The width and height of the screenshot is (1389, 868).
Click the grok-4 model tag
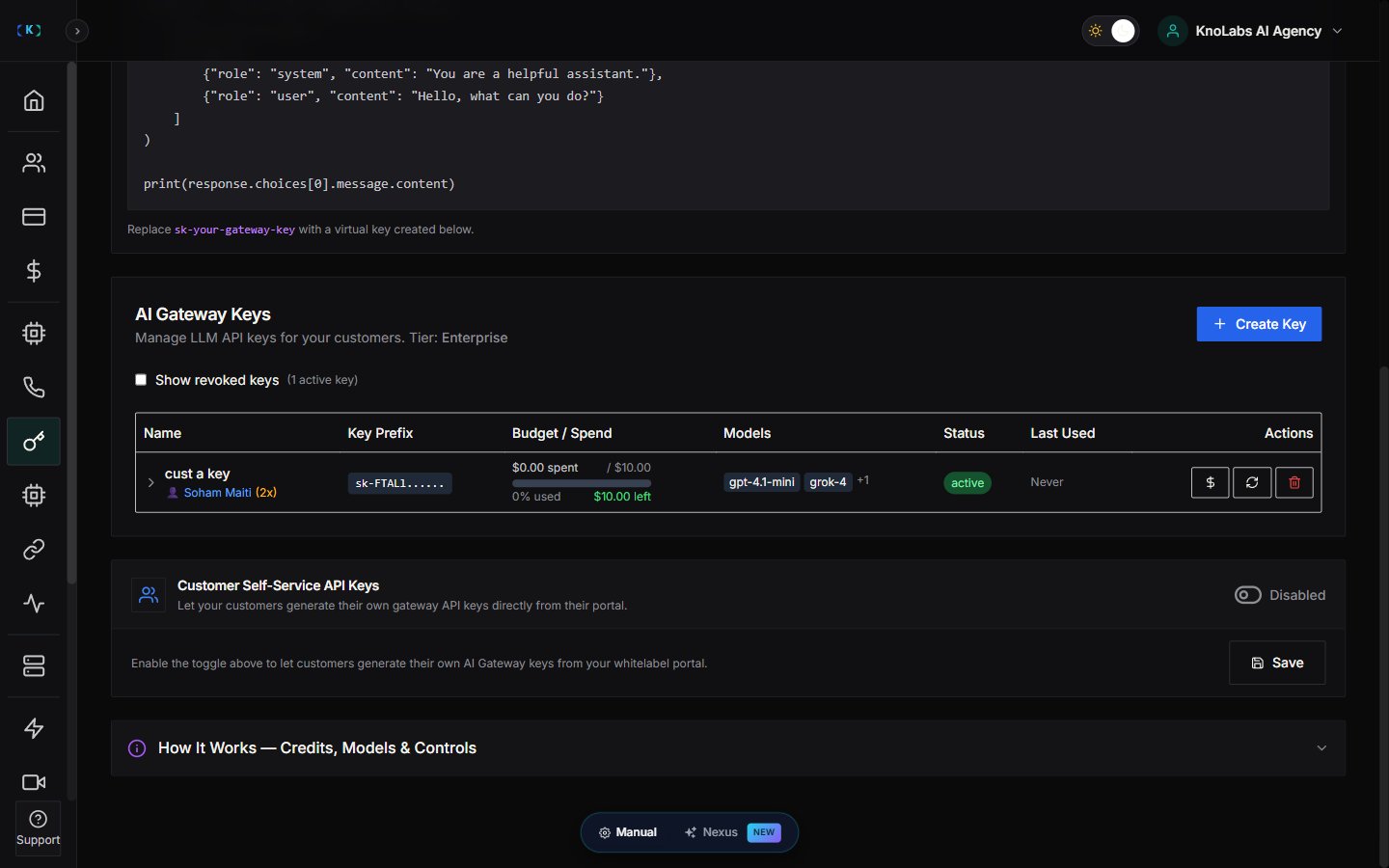coord(828,482)
